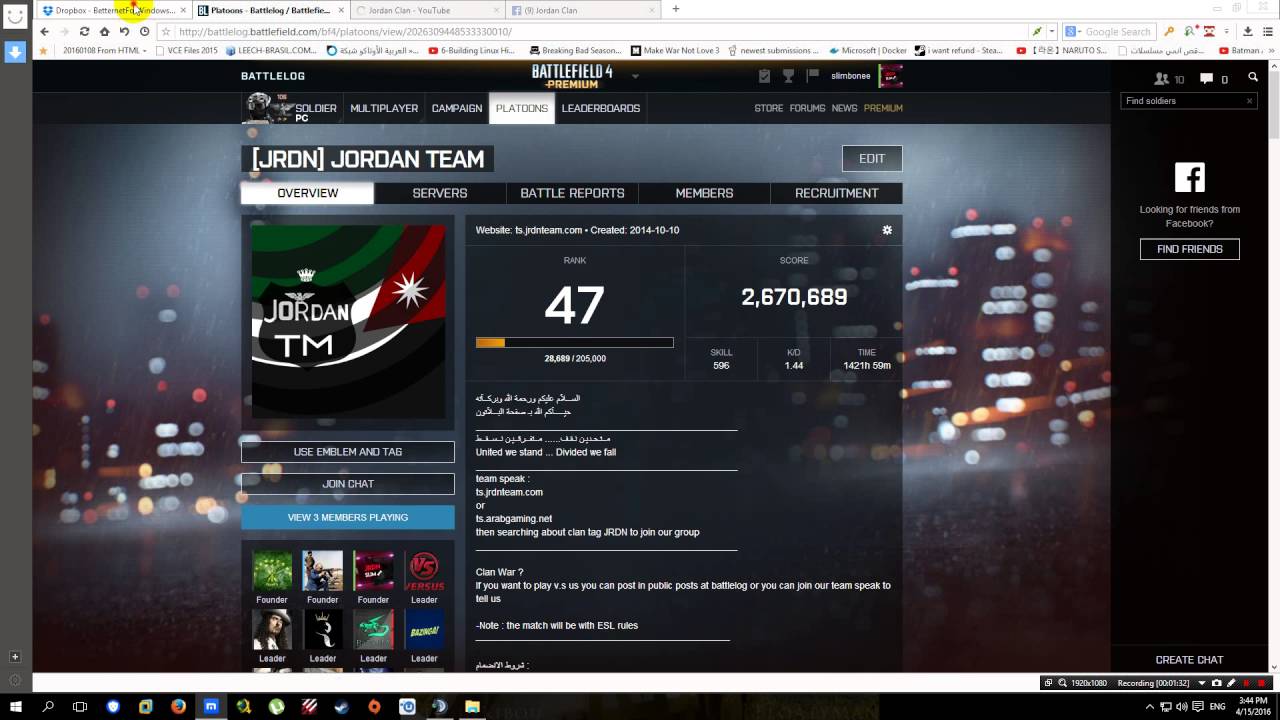Image resolution: width=1280 pixels, height=720 pixels.
Task: Open the Windows Start button
Action: point(16,706)
